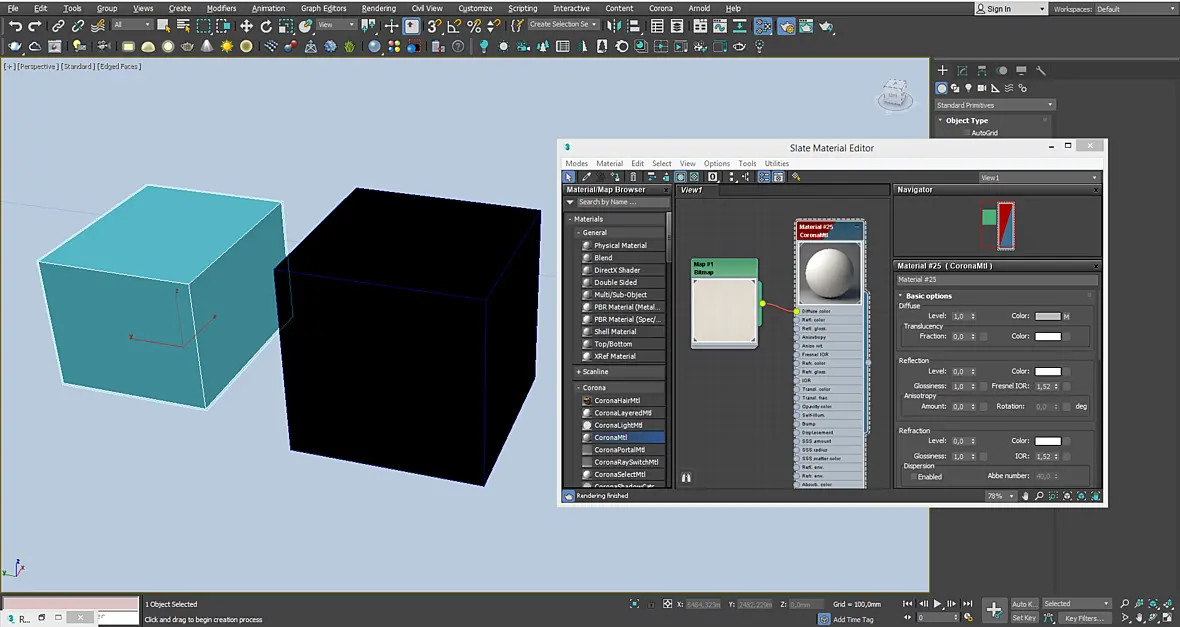Viewport: 1180px width, 627px height.
Task: Select the pick tool in Slate editor toolbar
Action: click(569, 177)
